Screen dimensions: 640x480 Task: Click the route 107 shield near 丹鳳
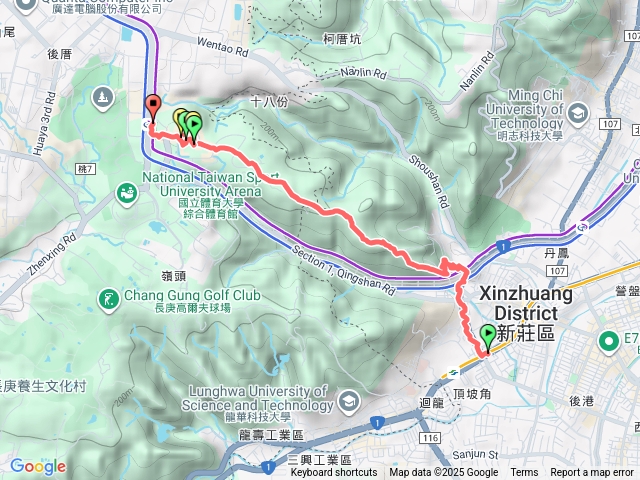[557, 271]
